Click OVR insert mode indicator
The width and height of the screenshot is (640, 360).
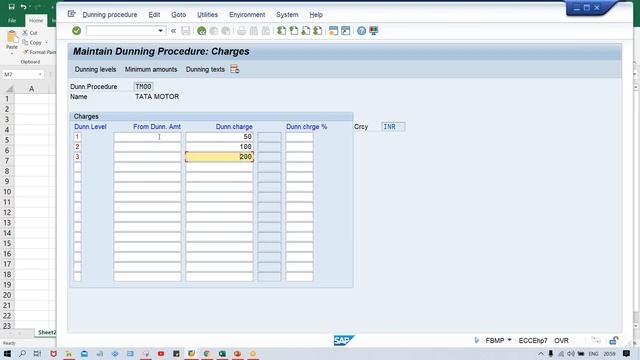[561, 340]
